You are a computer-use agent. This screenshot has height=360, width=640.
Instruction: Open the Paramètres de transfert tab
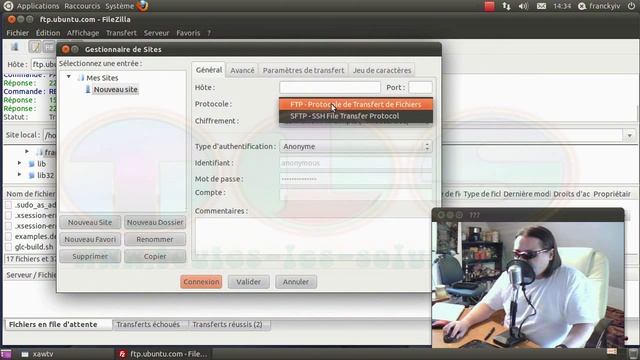pos(303,70)
